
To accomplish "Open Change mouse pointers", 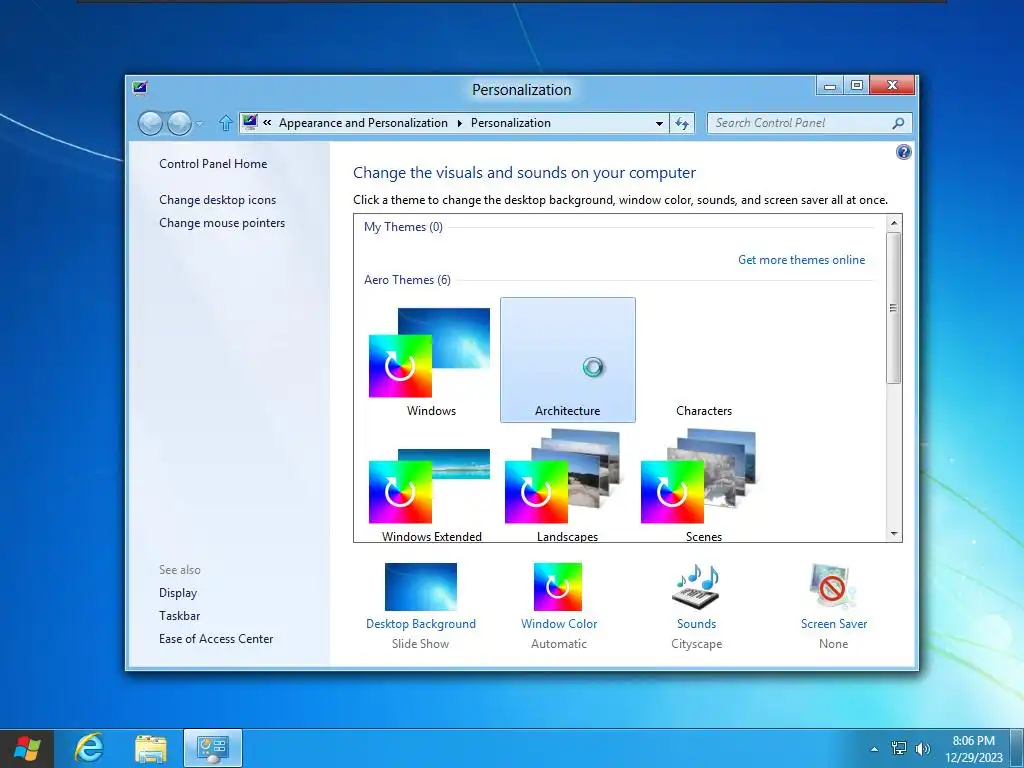I will point(222,223).
